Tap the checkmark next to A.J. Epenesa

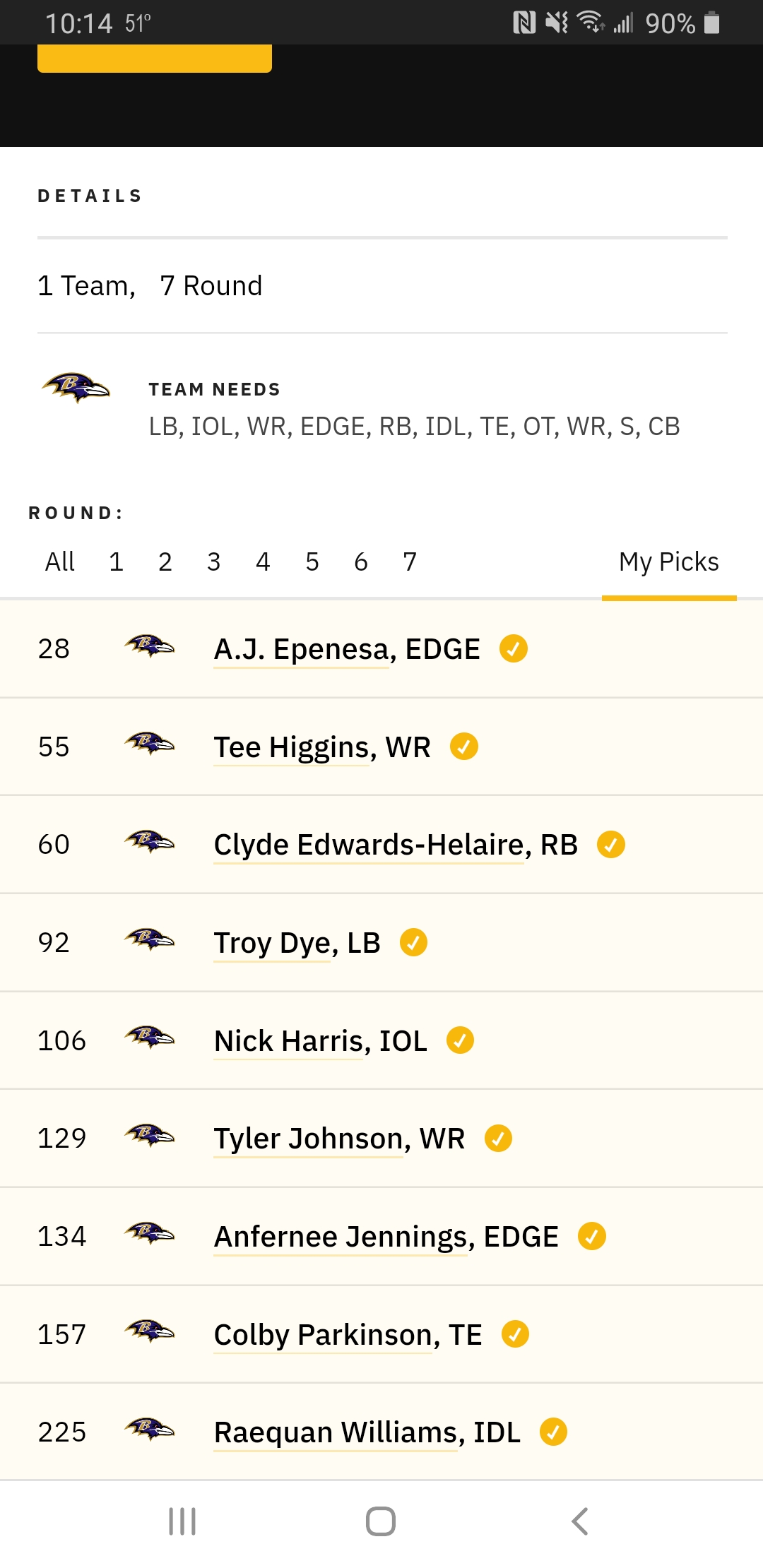[514, 648]
